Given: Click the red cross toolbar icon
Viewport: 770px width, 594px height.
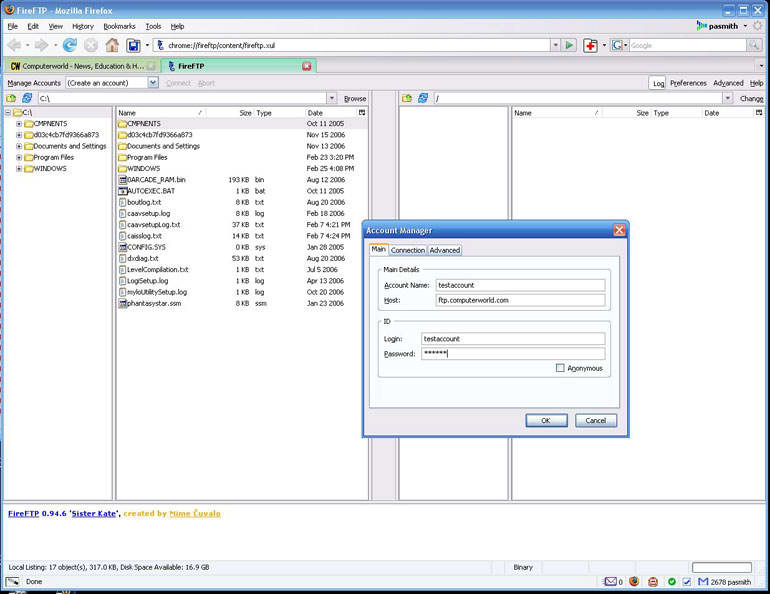Looking at the screenshot, I should tap(590, 45).
